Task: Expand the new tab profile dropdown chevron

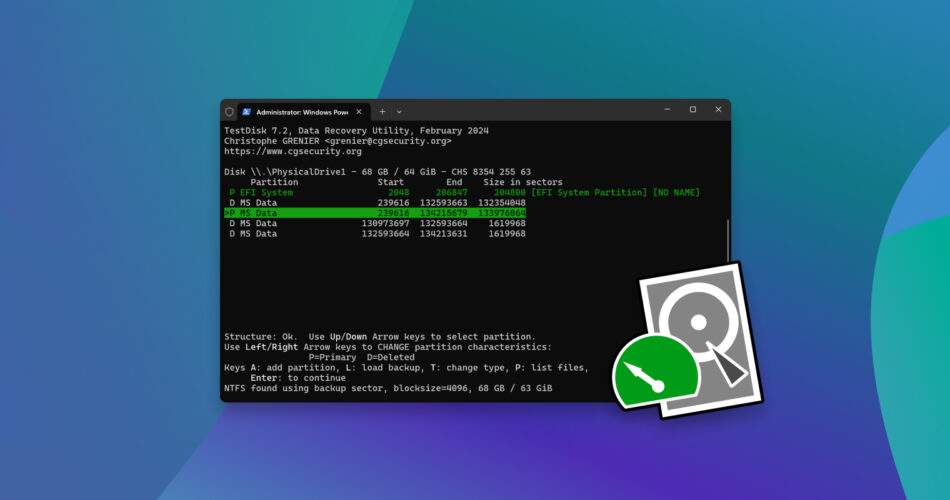Action: (399, 112)
